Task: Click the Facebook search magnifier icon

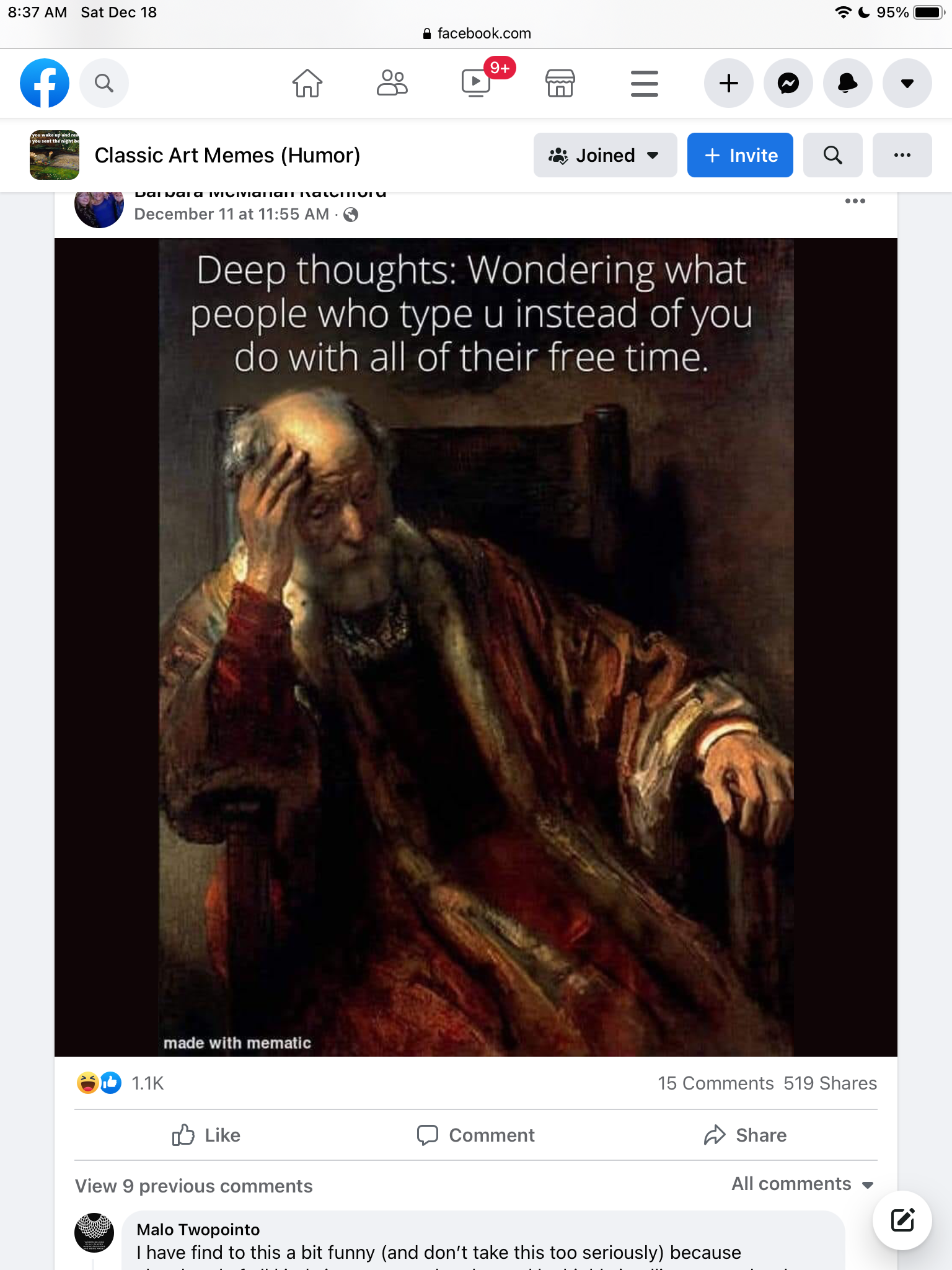Action: (x=104, y=83)
